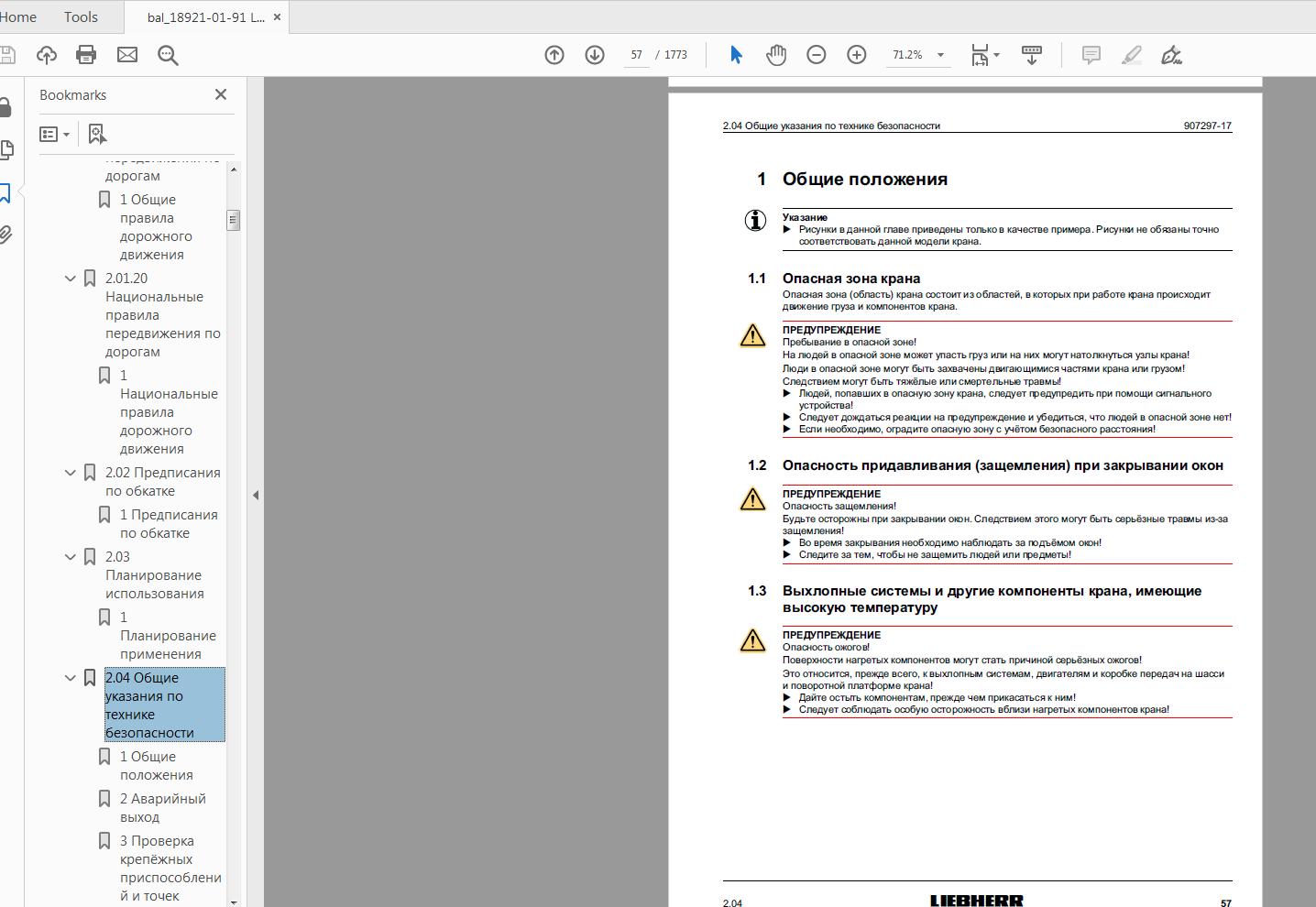Close the Bookmarks panel

[x=221, y=94]
